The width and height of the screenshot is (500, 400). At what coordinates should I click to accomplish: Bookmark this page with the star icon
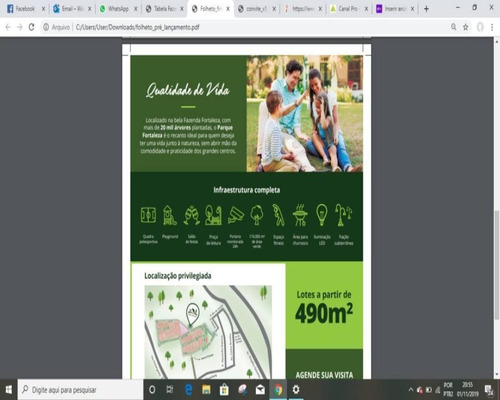[466, 27]
